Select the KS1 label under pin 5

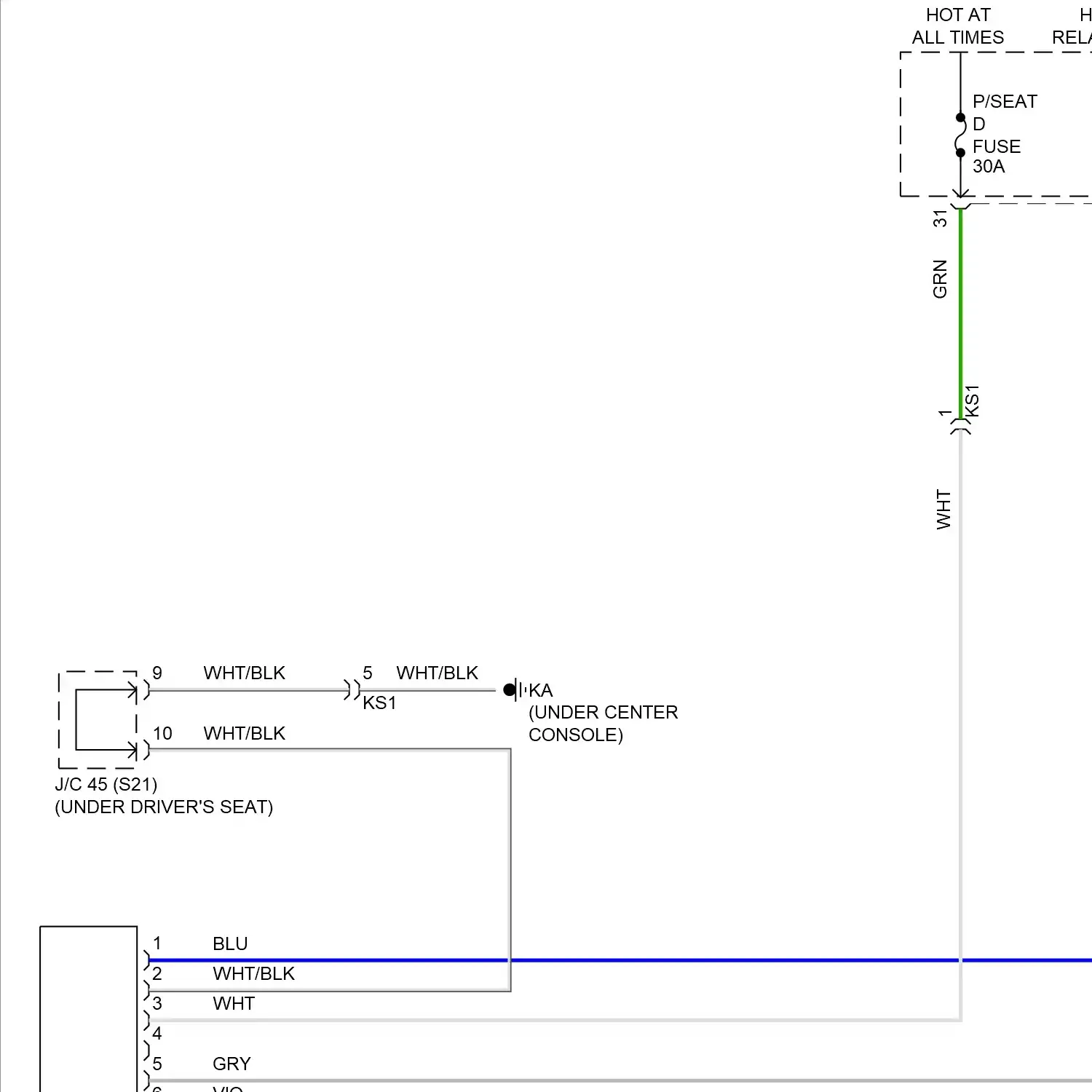pos(380,703)
